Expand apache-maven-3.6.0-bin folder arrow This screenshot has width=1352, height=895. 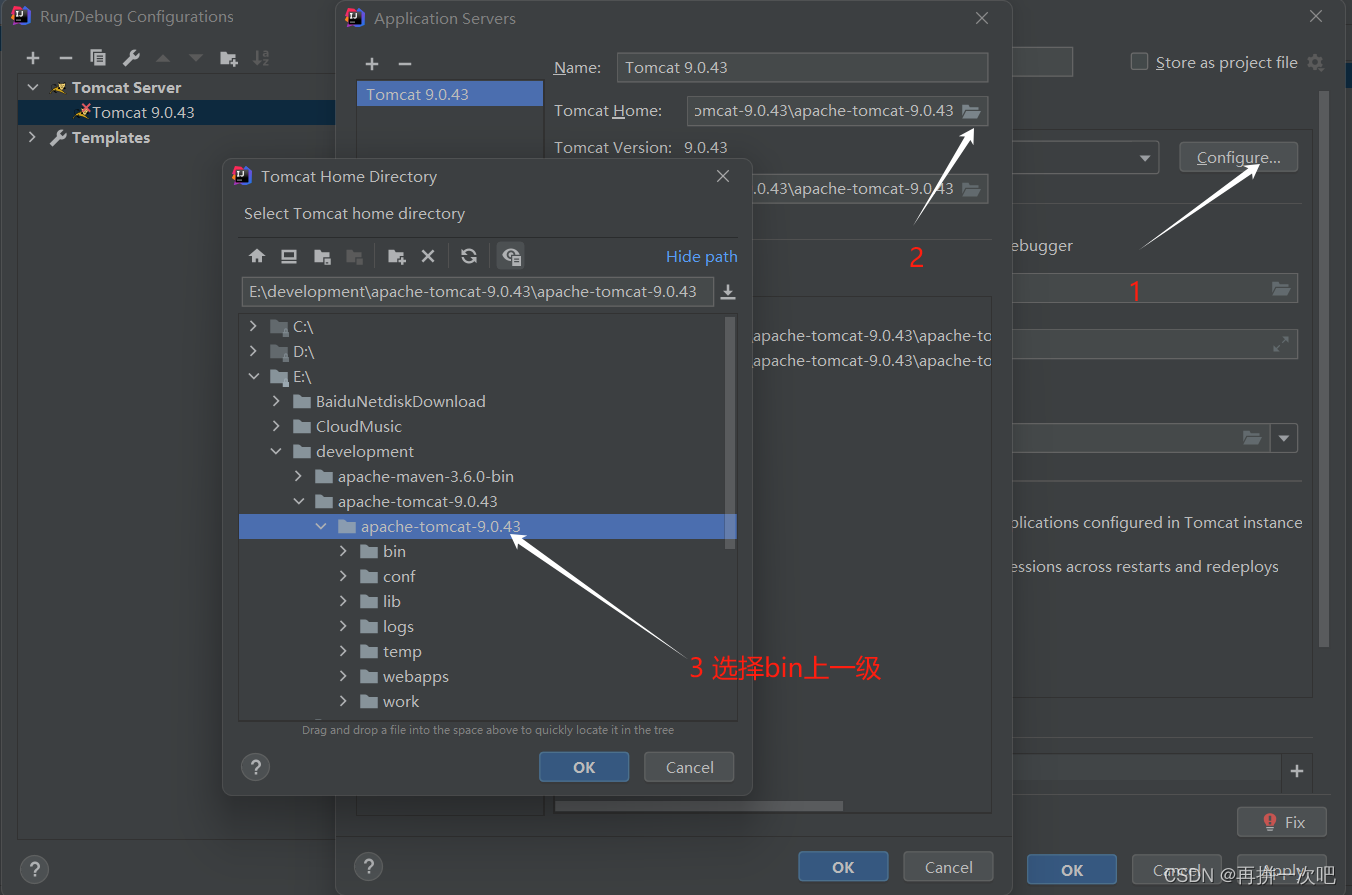[298, 477]
